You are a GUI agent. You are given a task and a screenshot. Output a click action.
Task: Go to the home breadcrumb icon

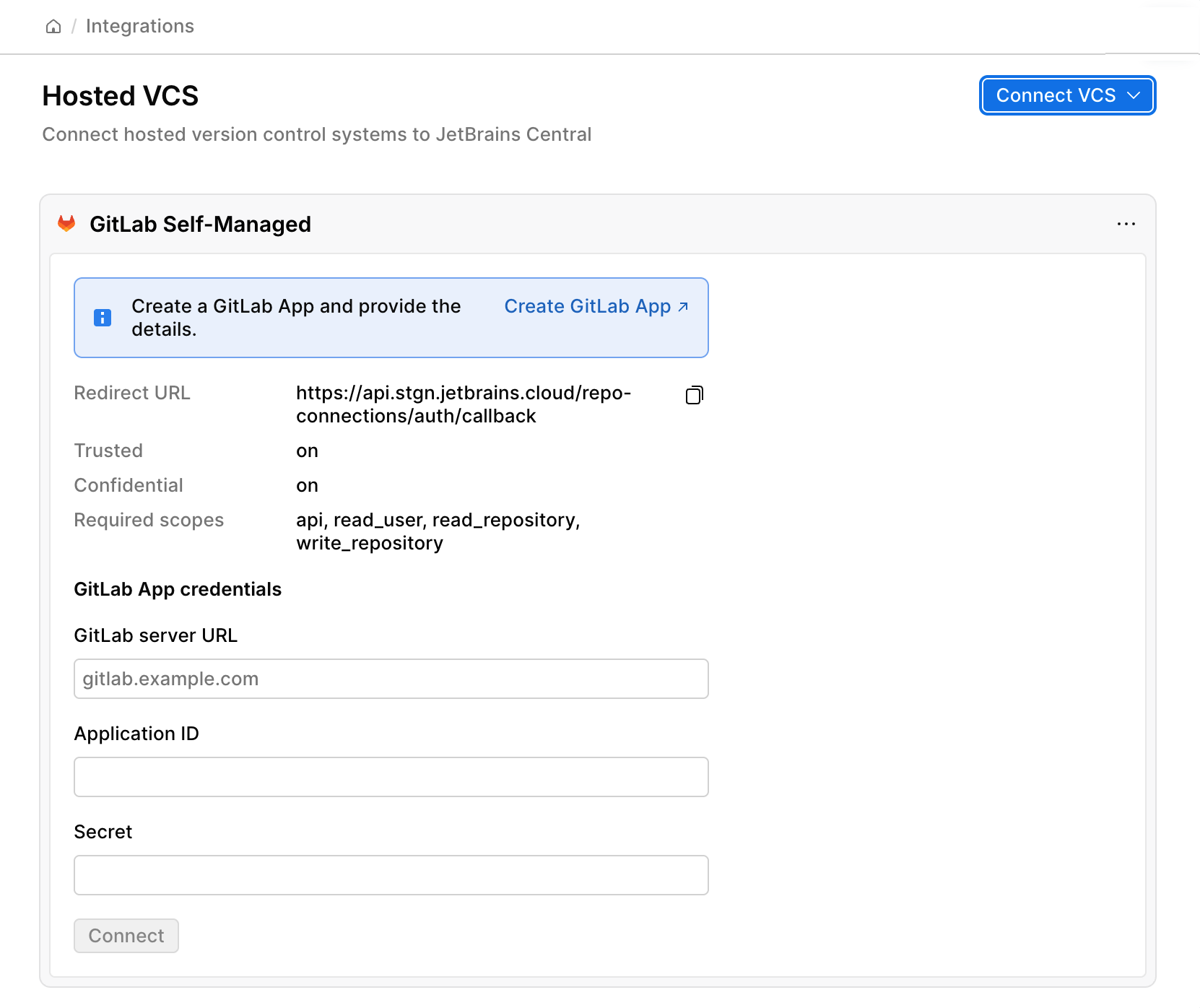tap(53, 27)
